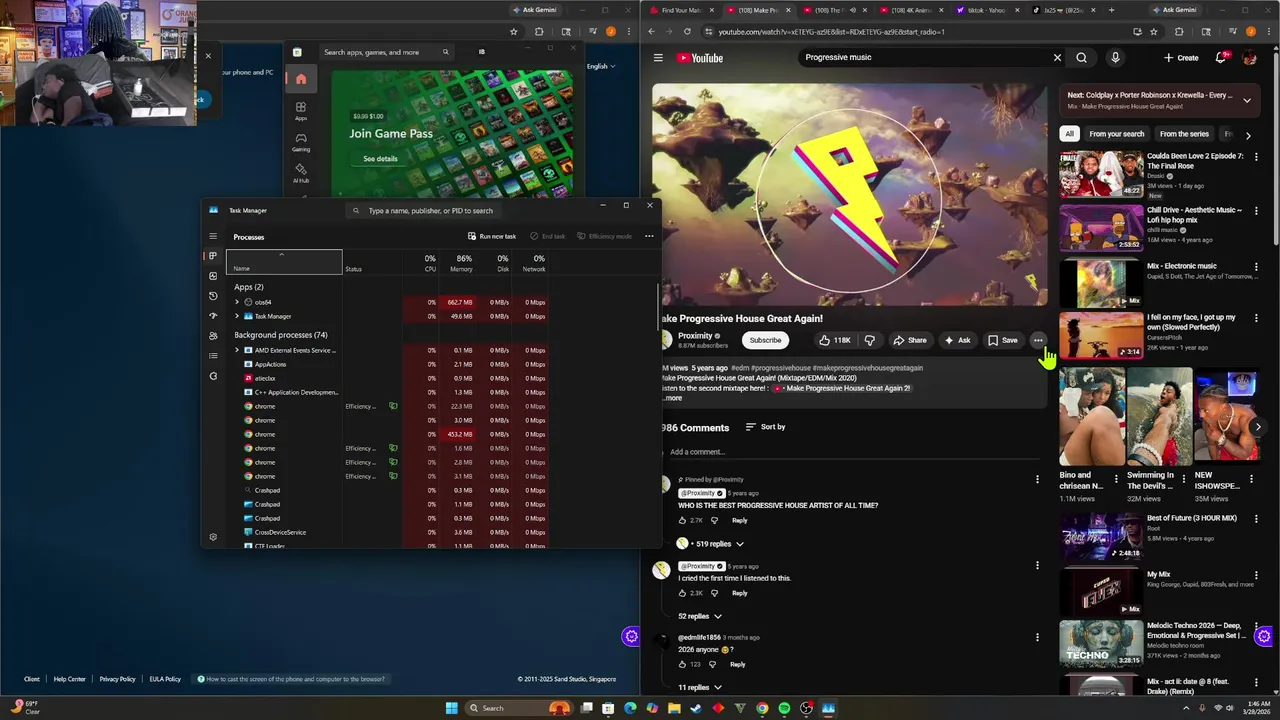
Task: Expand 519 replies on pinned comment
Action: pos(712,544)
